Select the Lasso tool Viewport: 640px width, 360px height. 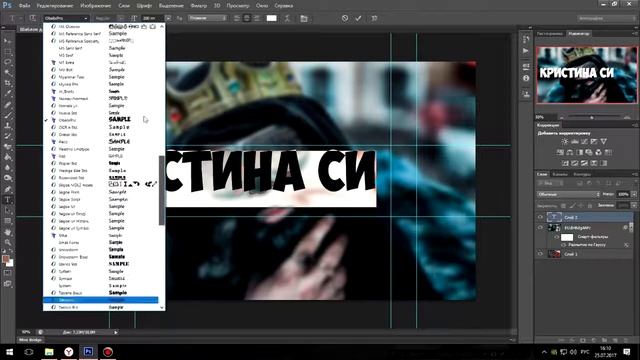[x=8, y=62]
